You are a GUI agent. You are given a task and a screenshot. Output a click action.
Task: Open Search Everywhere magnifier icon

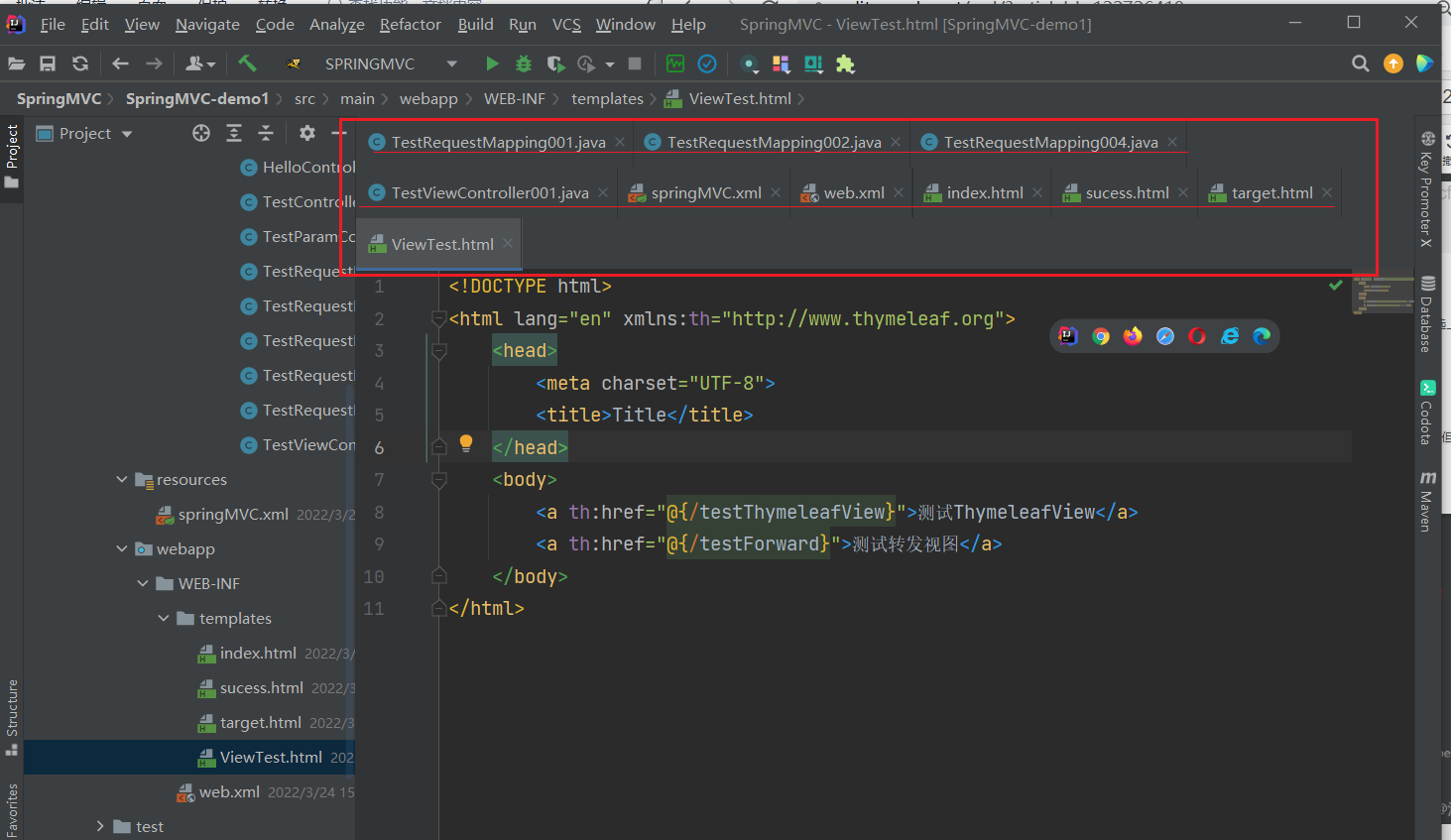pyautogui.click(x=1361, y=63)
